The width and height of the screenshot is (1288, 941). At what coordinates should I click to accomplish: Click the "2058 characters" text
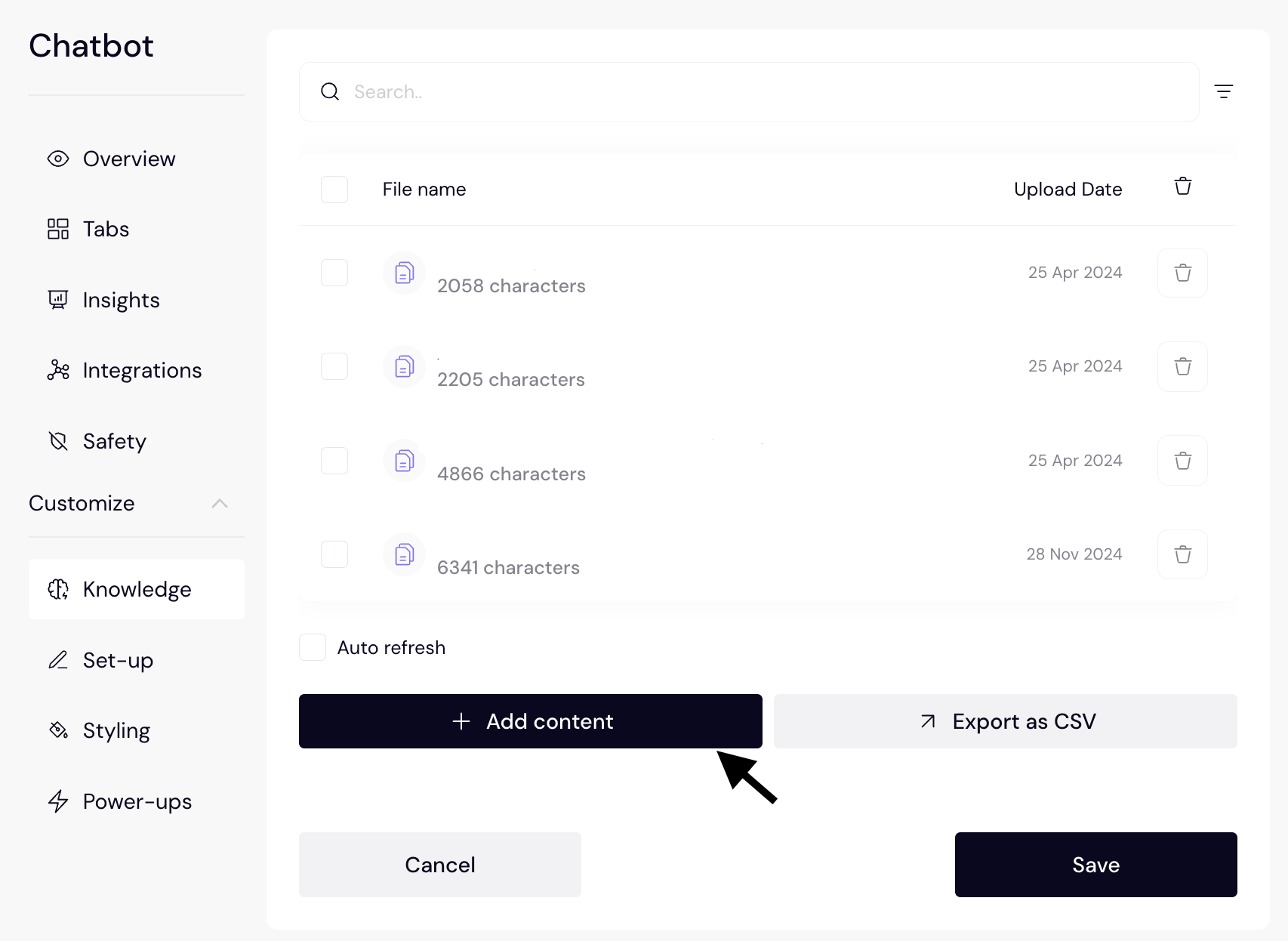point(511,285)
